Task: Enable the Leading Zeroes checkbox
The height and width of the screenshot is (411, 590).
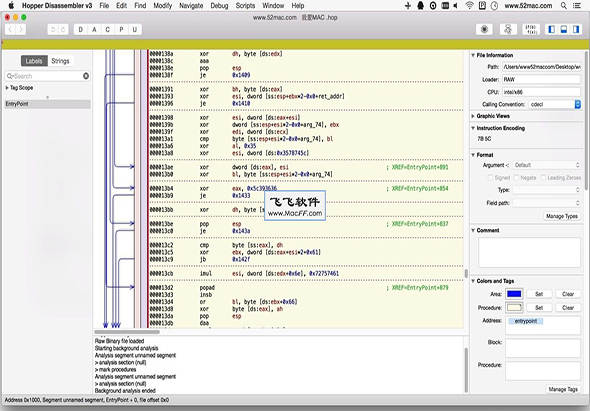Action: click(543, 178)
